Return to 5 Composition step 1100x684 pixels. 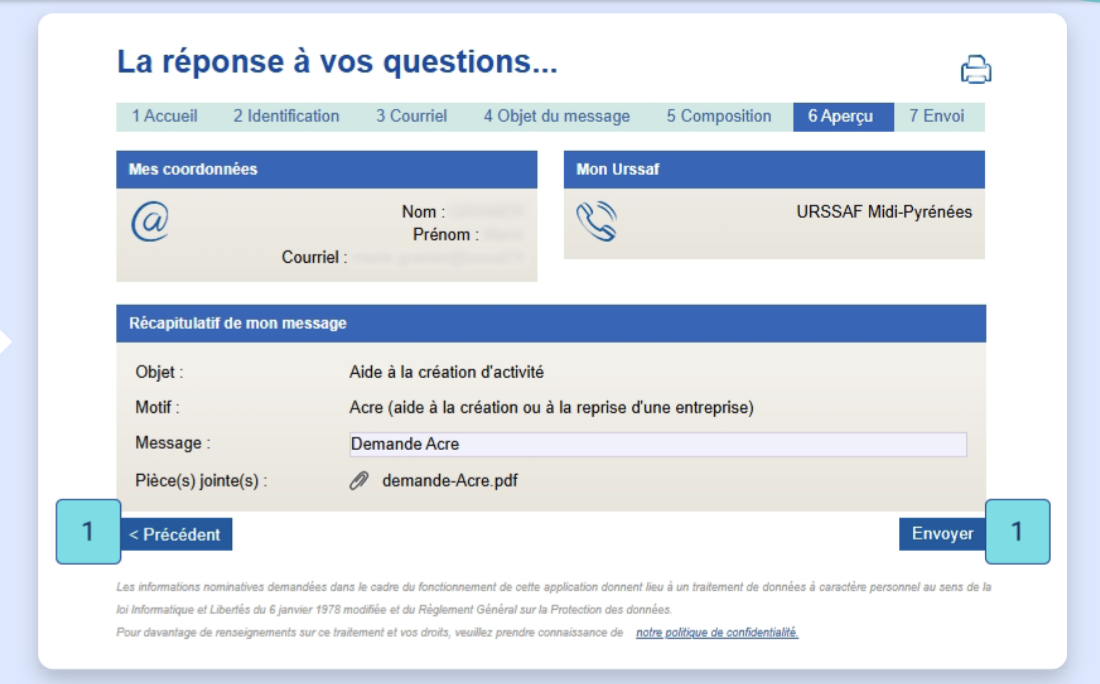718,116
